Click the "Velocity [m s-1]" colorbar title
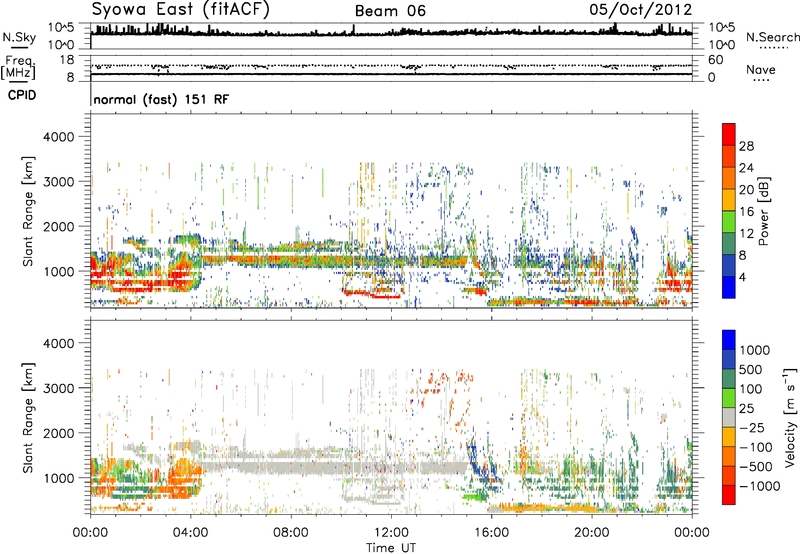The height and width of the screenshot is (554, 800). 790,418
